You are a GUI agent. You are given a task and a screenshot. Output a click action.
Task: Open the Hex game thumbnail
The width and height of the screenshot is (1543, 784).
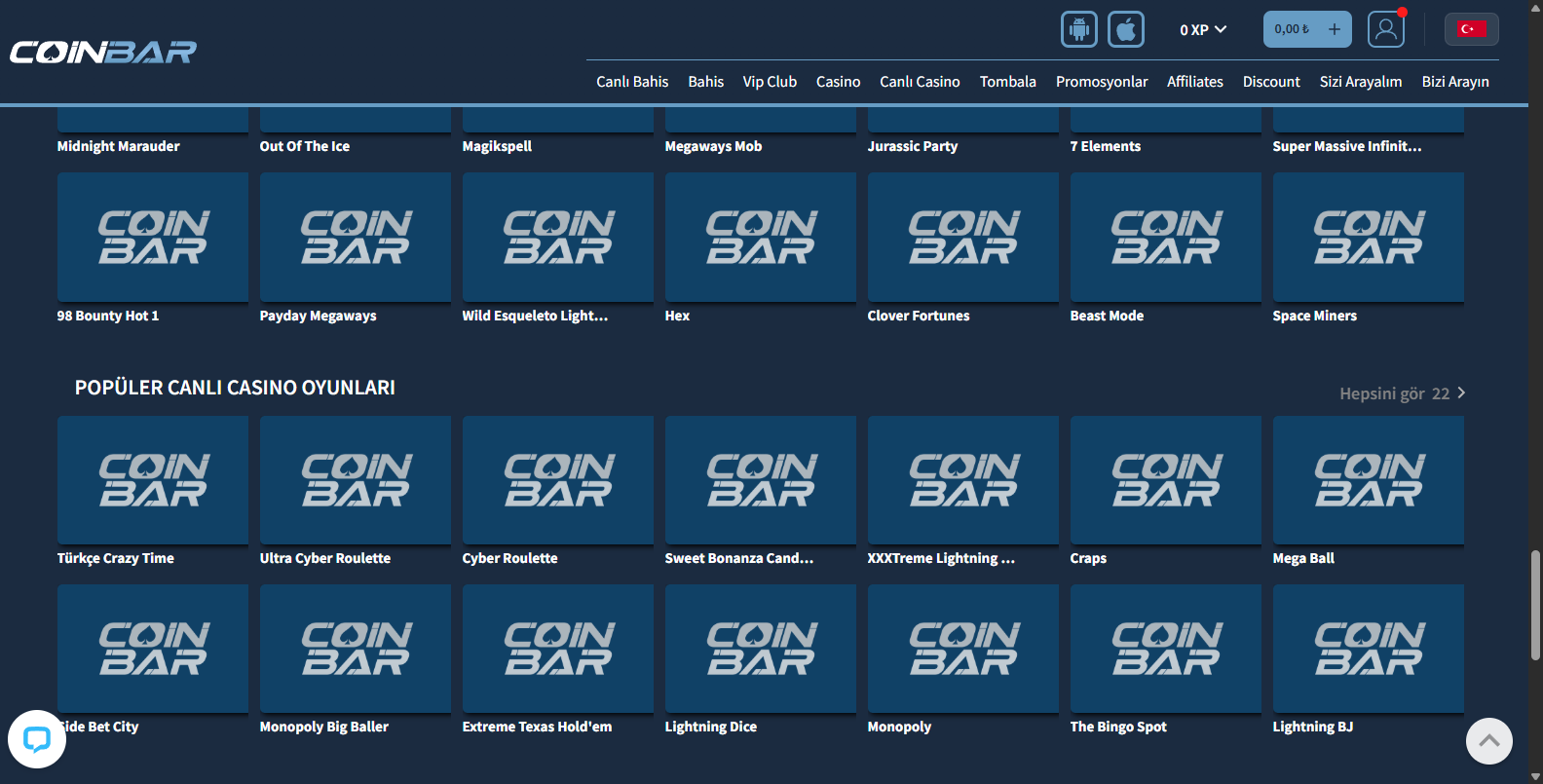point(761,237)
